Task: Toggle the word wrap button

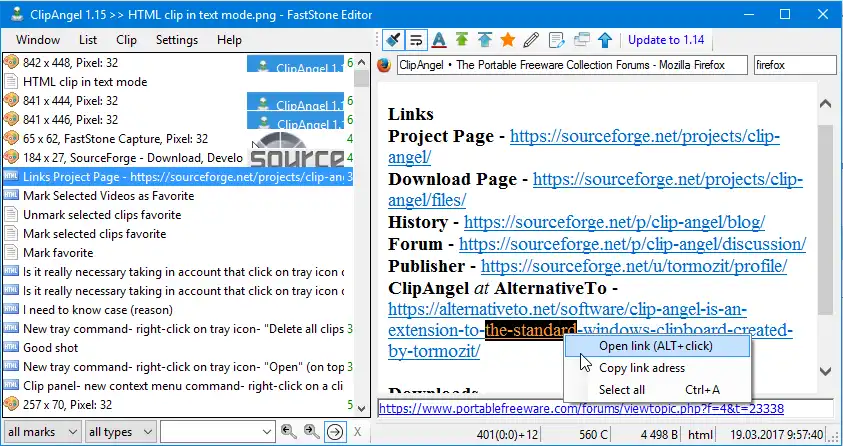Action: 416,40
